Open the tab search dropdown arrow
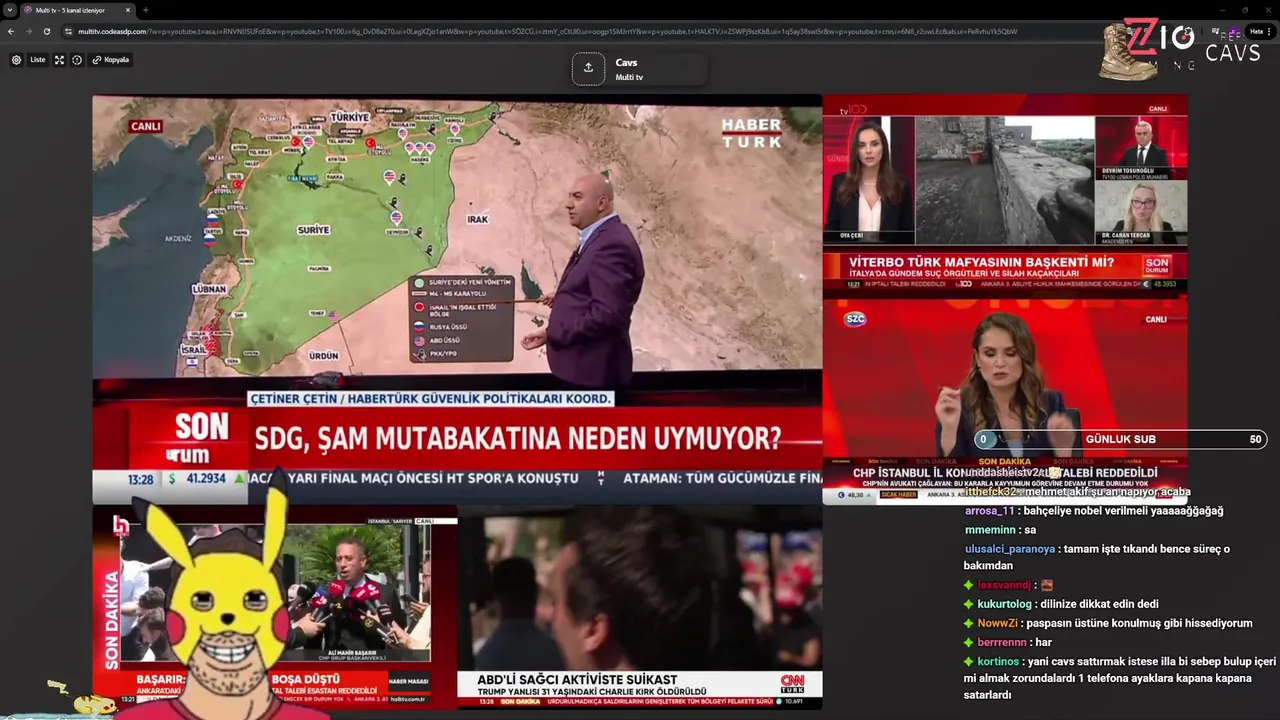1280x720 pixels. (9, 10)
